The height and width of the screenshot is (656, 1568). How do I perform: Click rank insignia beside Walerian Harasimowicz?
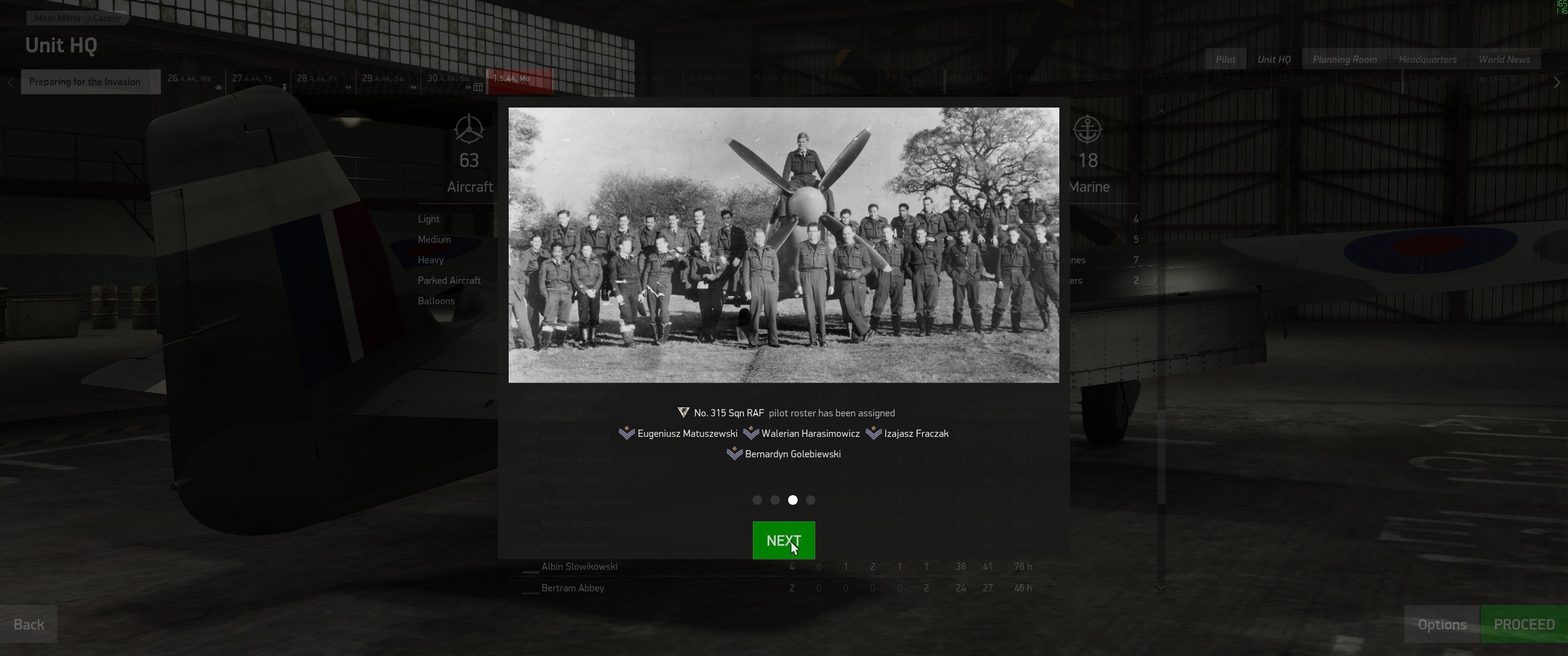point(751,433)
